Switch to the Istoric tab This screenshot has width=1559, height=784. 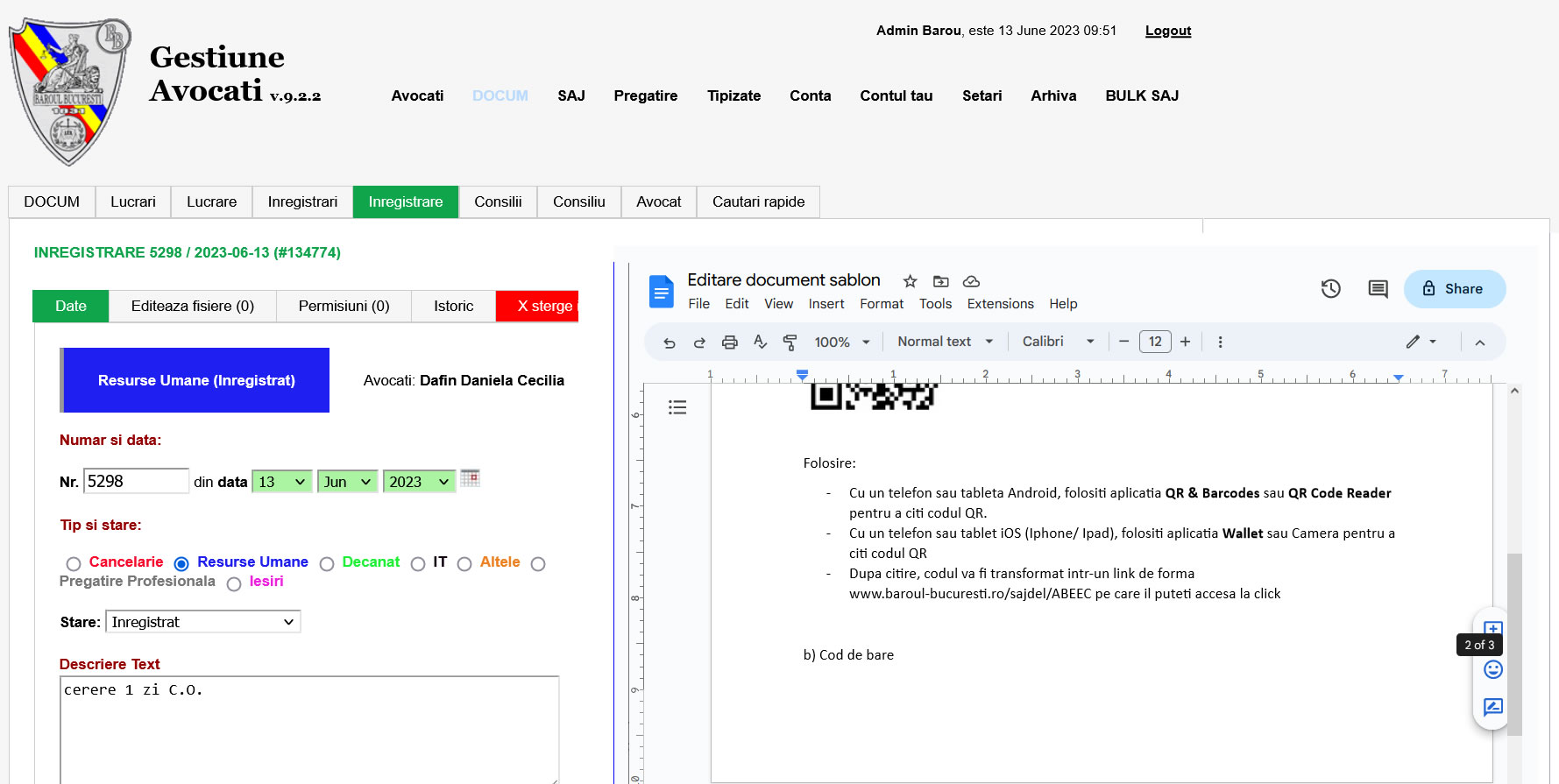[453, 306]
